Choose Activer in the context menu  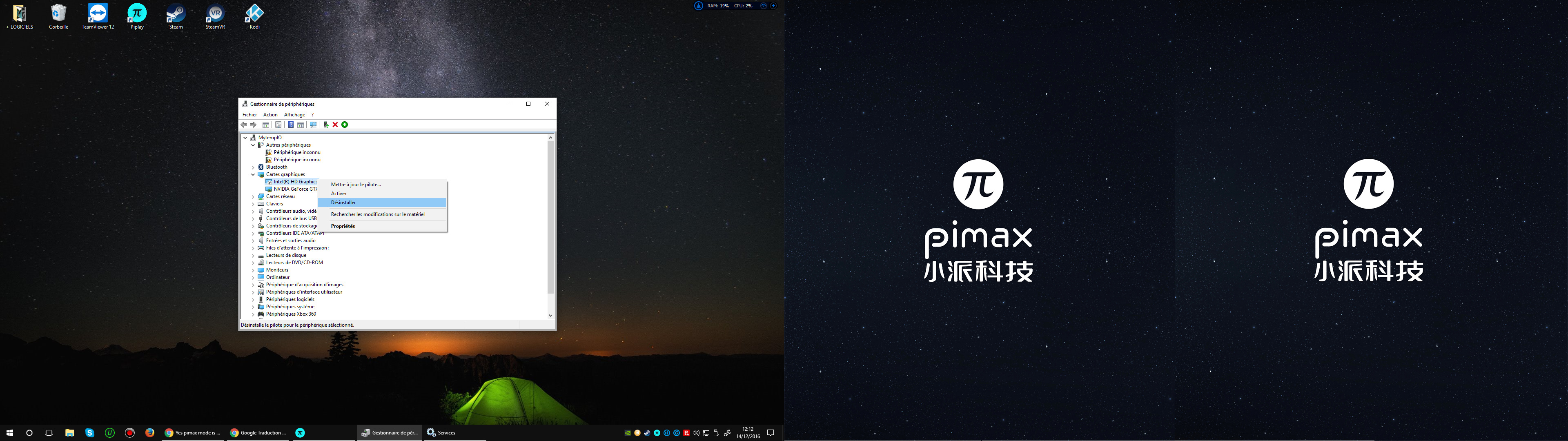click(x=382, y=194)
